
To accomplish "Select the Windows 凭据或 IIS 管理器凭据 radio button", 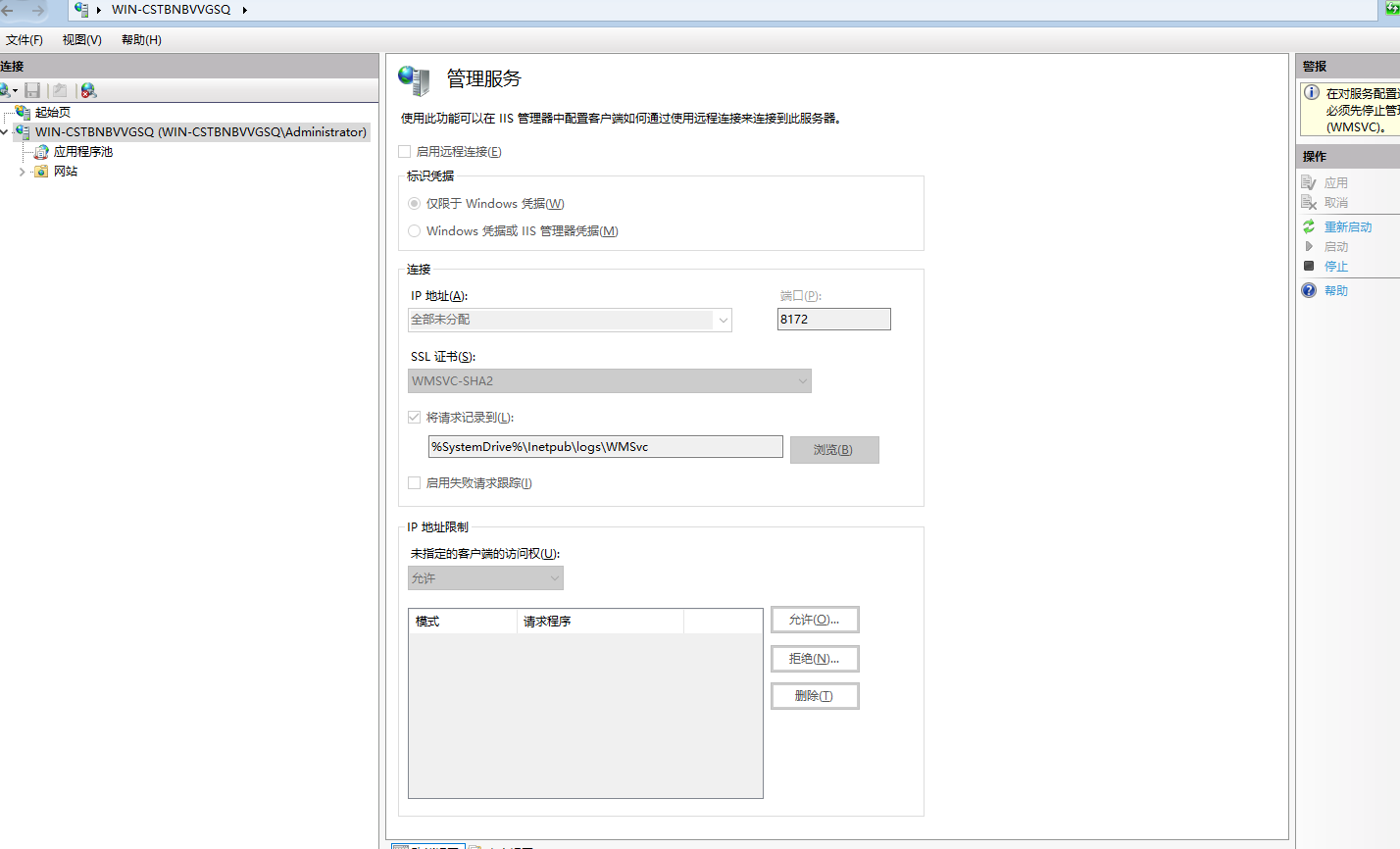I will click(413, 230).
